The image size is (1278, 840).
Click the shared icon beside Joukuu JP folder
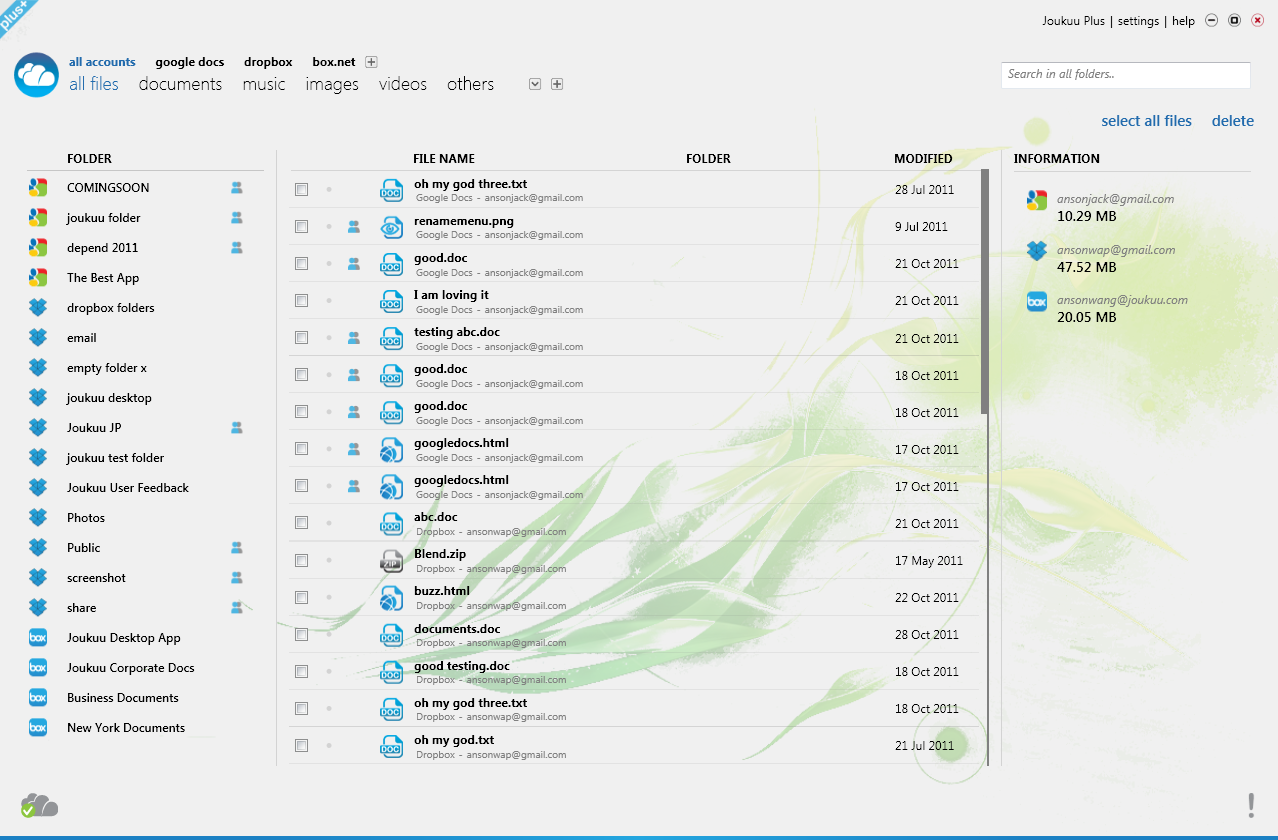(x=237, y=427)
